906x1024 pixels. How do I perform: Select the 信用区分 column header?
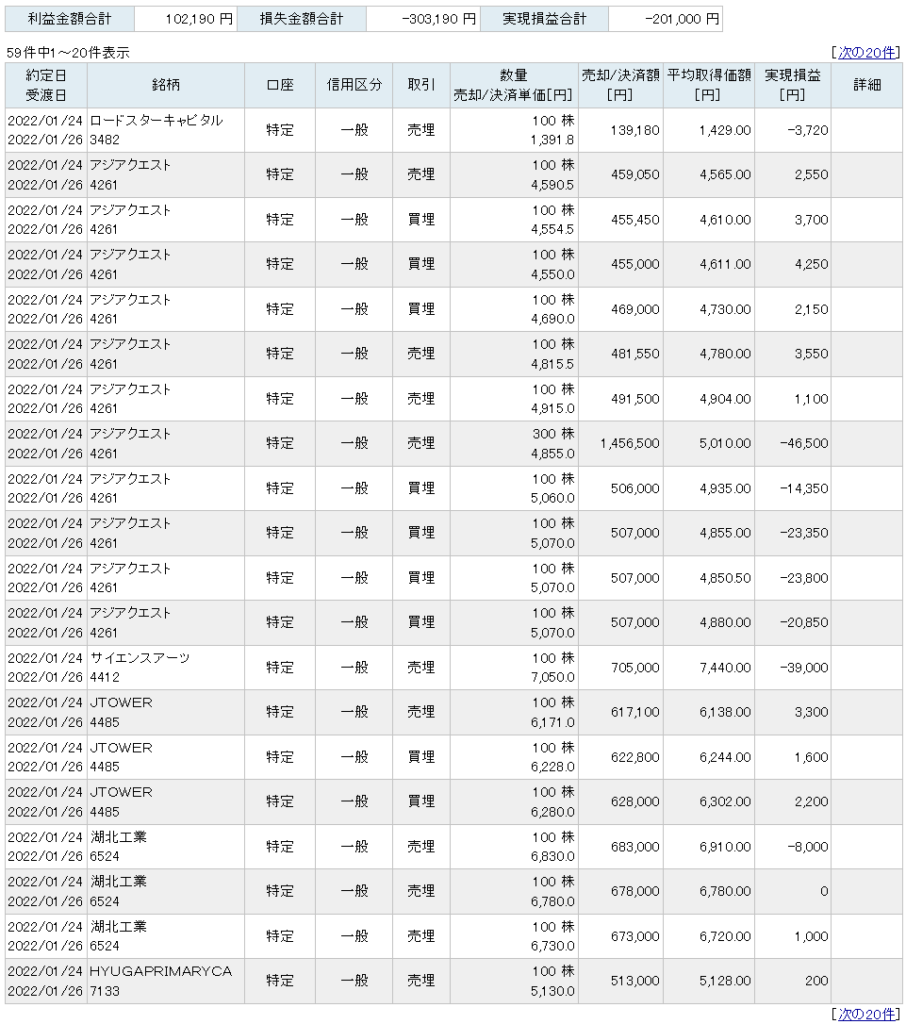354,85
